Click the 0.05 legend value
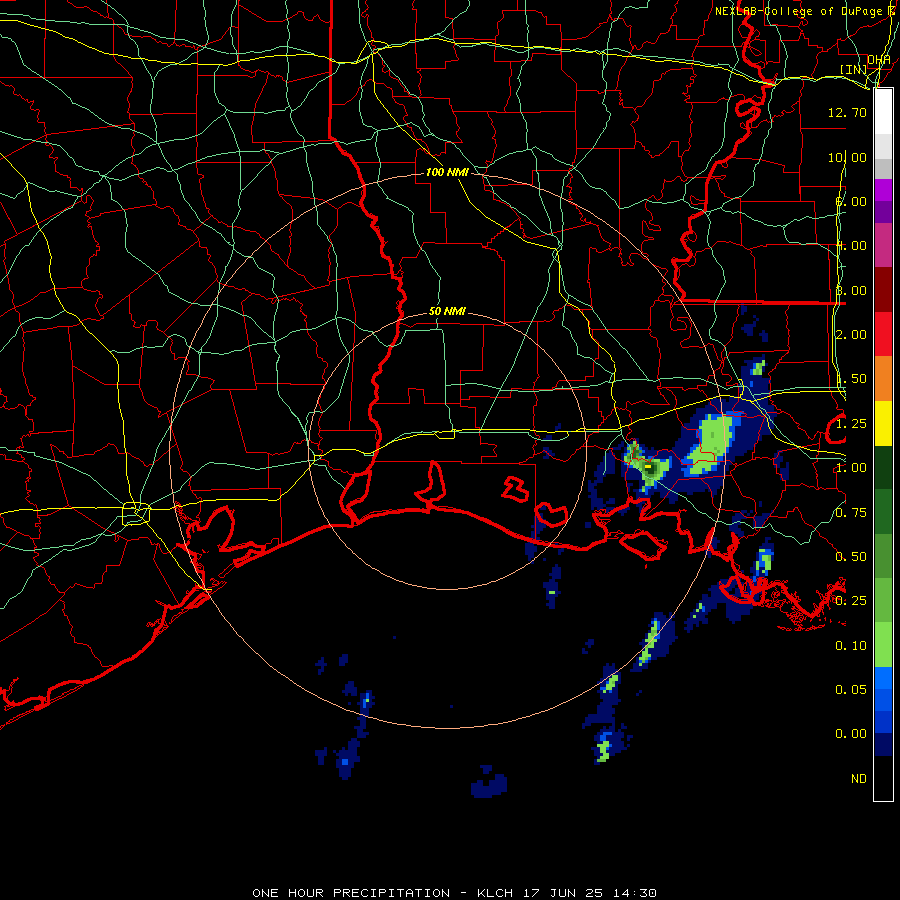This screenshot has height=900, width=900. click(851, 690)
